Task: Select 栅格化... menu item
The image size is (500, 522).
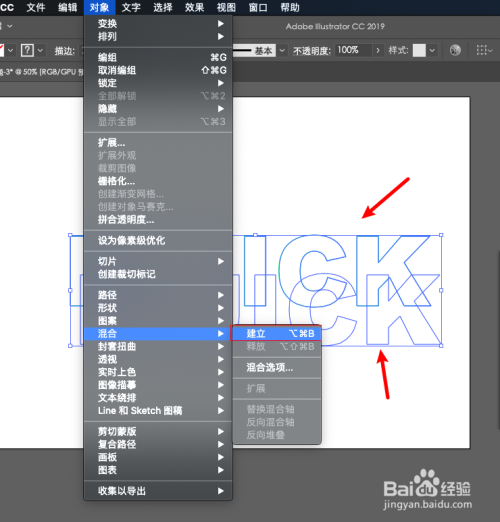Action: point(158,181)
